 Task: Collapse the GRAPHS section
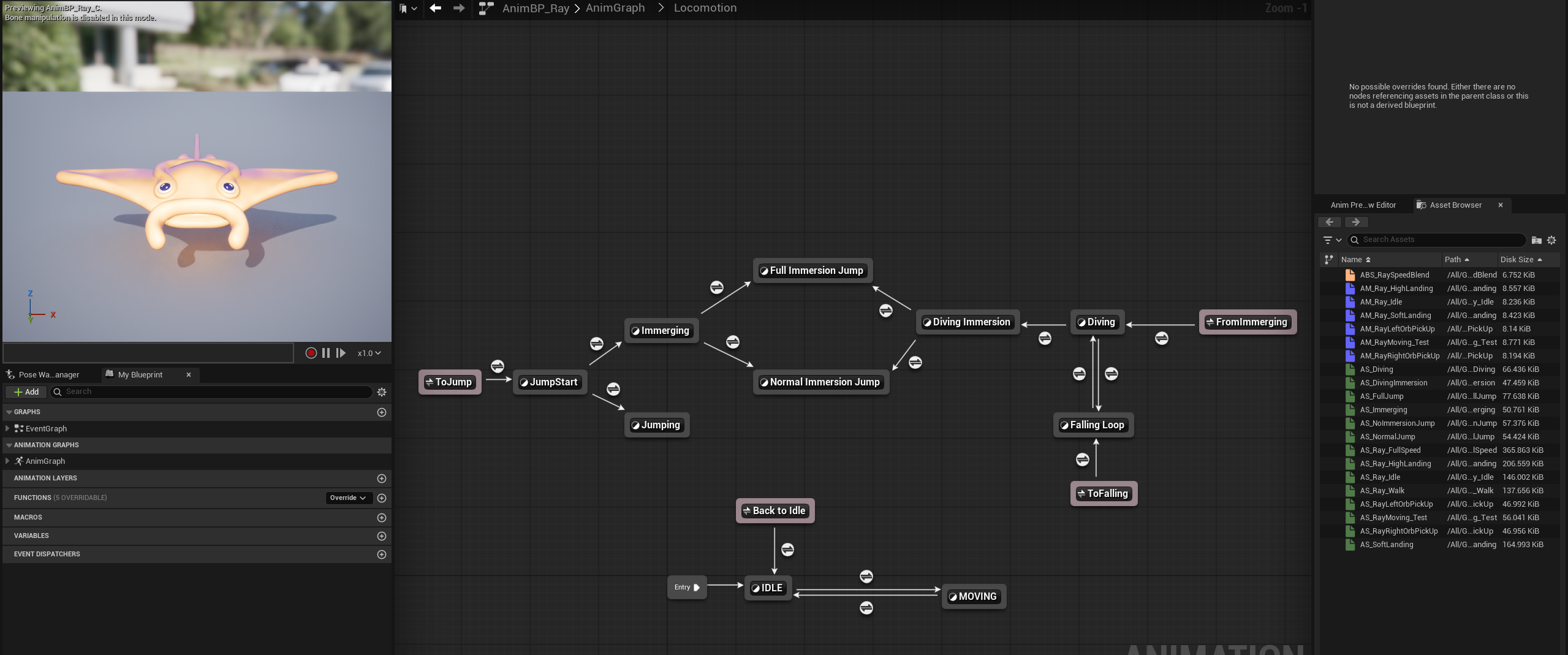coord(9,412)
